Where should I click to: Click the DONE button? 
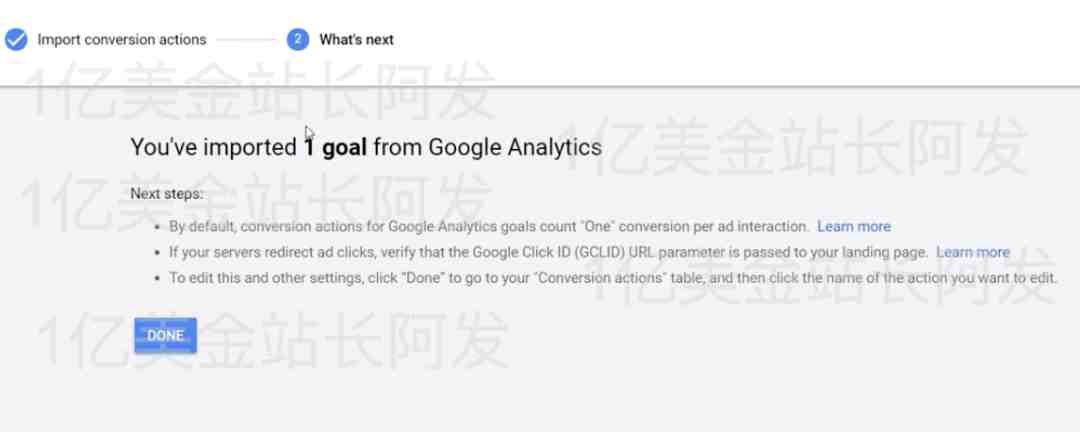pyautogui.click(x=165, y=336)
